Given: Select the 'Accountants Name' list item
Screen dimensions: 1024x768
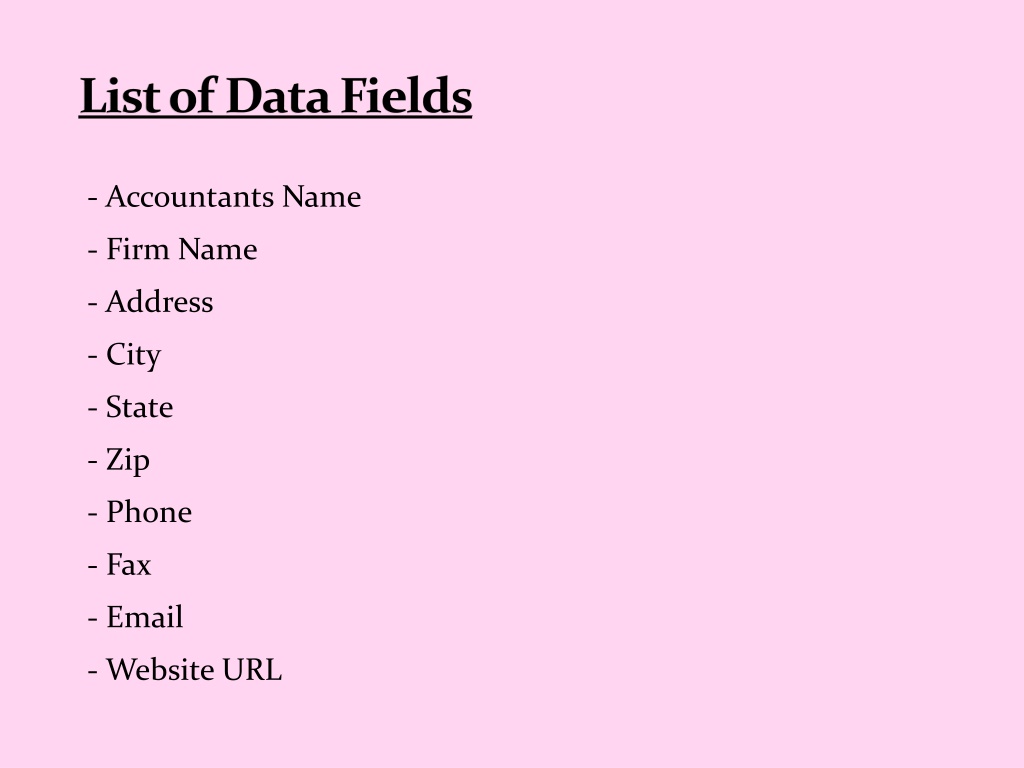Looking at the screenshot, I should point(224,197).
